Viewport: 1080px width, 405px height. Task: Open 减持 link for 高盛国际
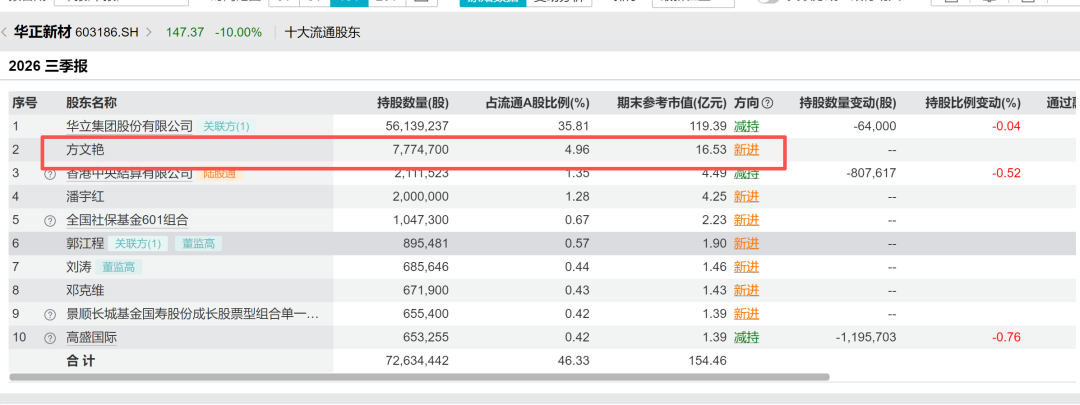click(x=747, y=338)
